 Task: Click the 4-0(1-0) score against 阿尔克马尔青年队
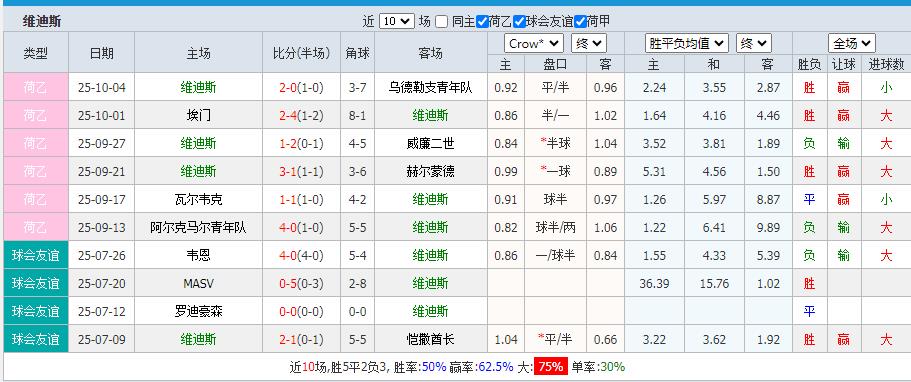tap(301, 227)
